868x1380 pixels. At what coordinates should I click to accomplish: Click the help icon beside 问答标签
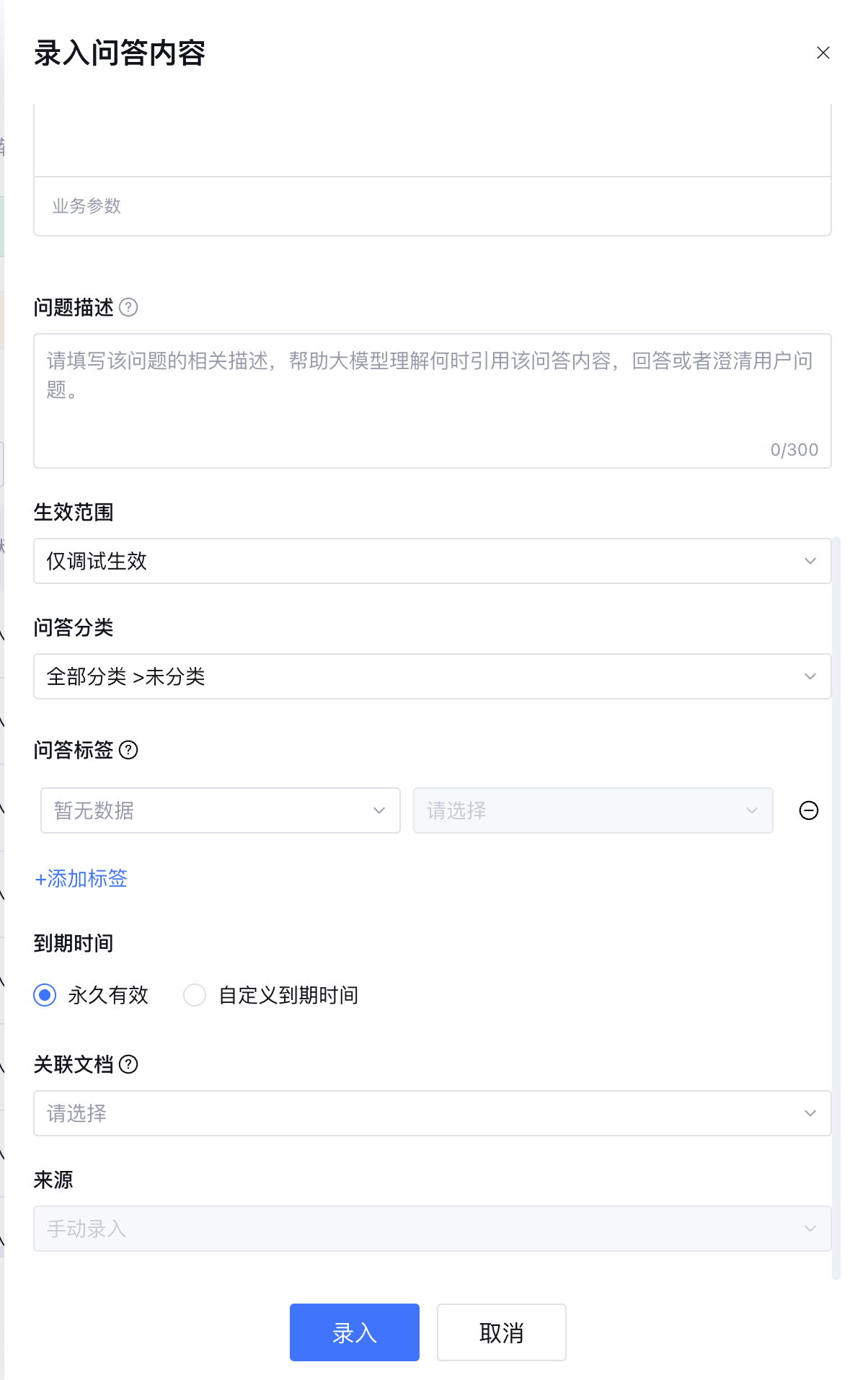pos(128,751)
